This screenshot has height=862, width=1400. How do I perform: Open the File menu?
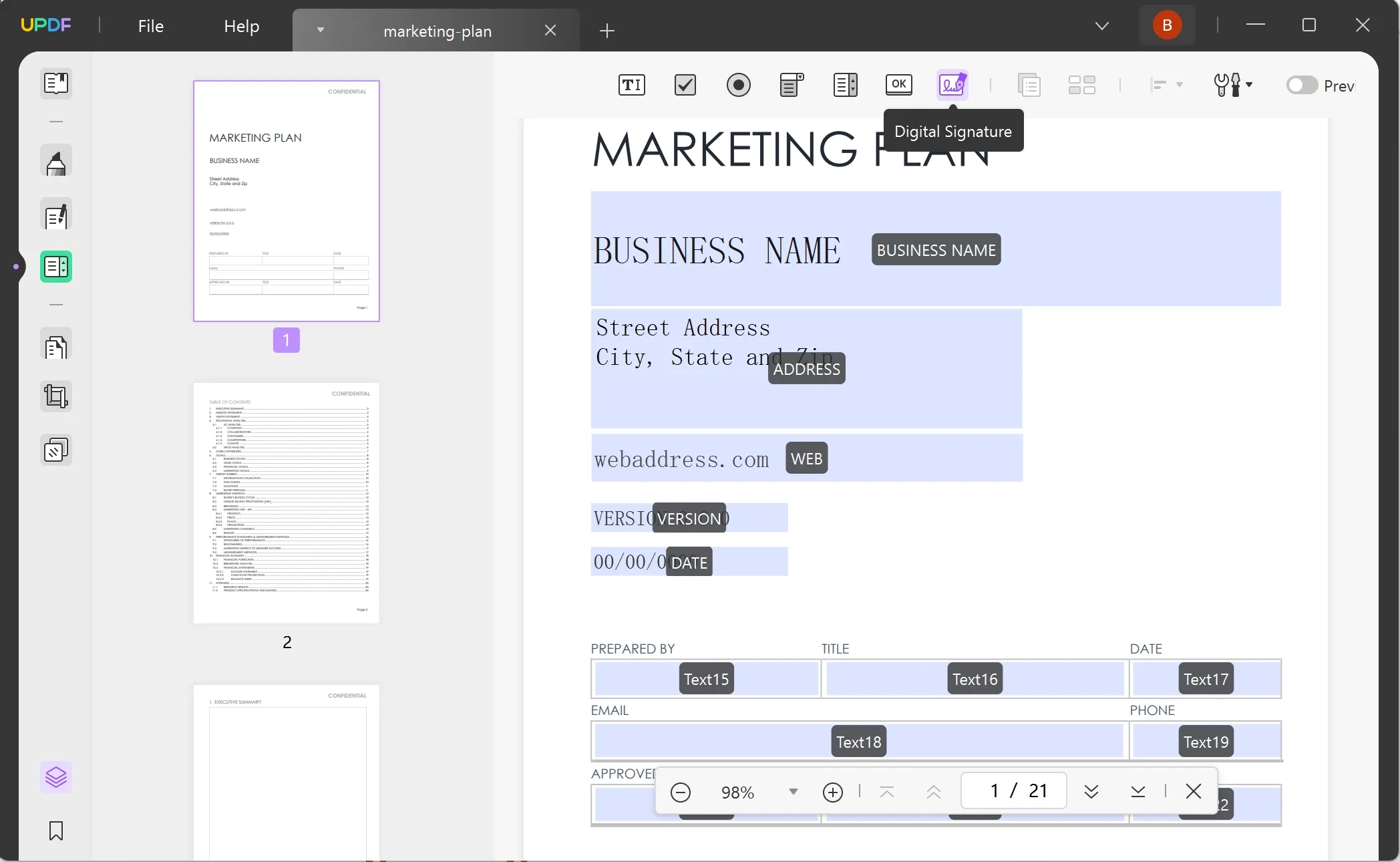pyautogui.click(x=150, y=25)
